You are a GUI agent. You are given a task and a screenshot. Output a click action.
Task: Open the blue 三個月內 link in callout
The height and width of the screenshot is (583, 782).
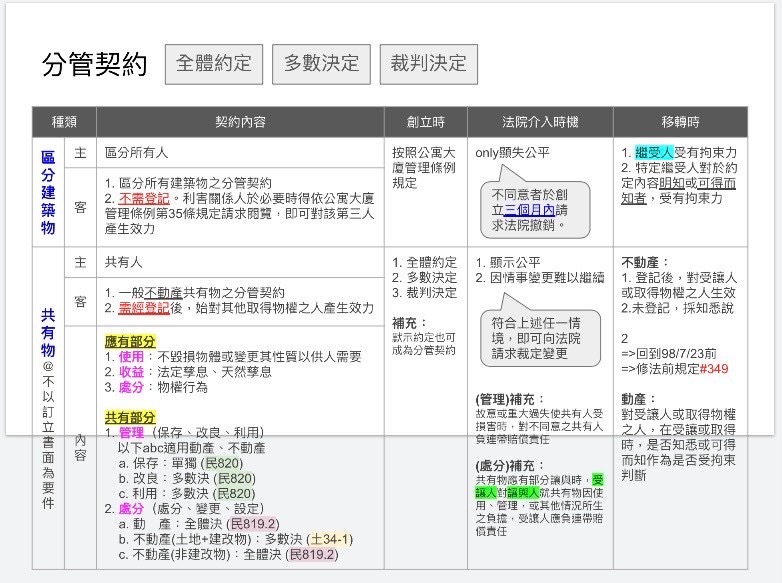coord(530,210)
